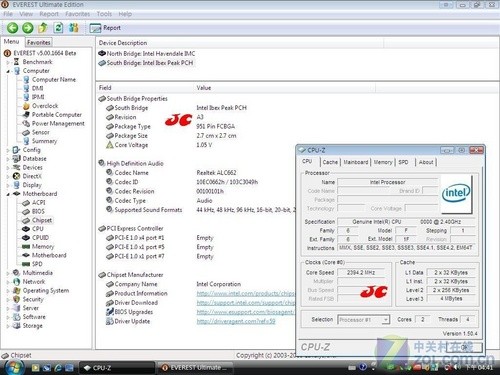Click the Value column header
This screenshot has height=375, width=500.
pyautogui.click(x=285, y=88)
